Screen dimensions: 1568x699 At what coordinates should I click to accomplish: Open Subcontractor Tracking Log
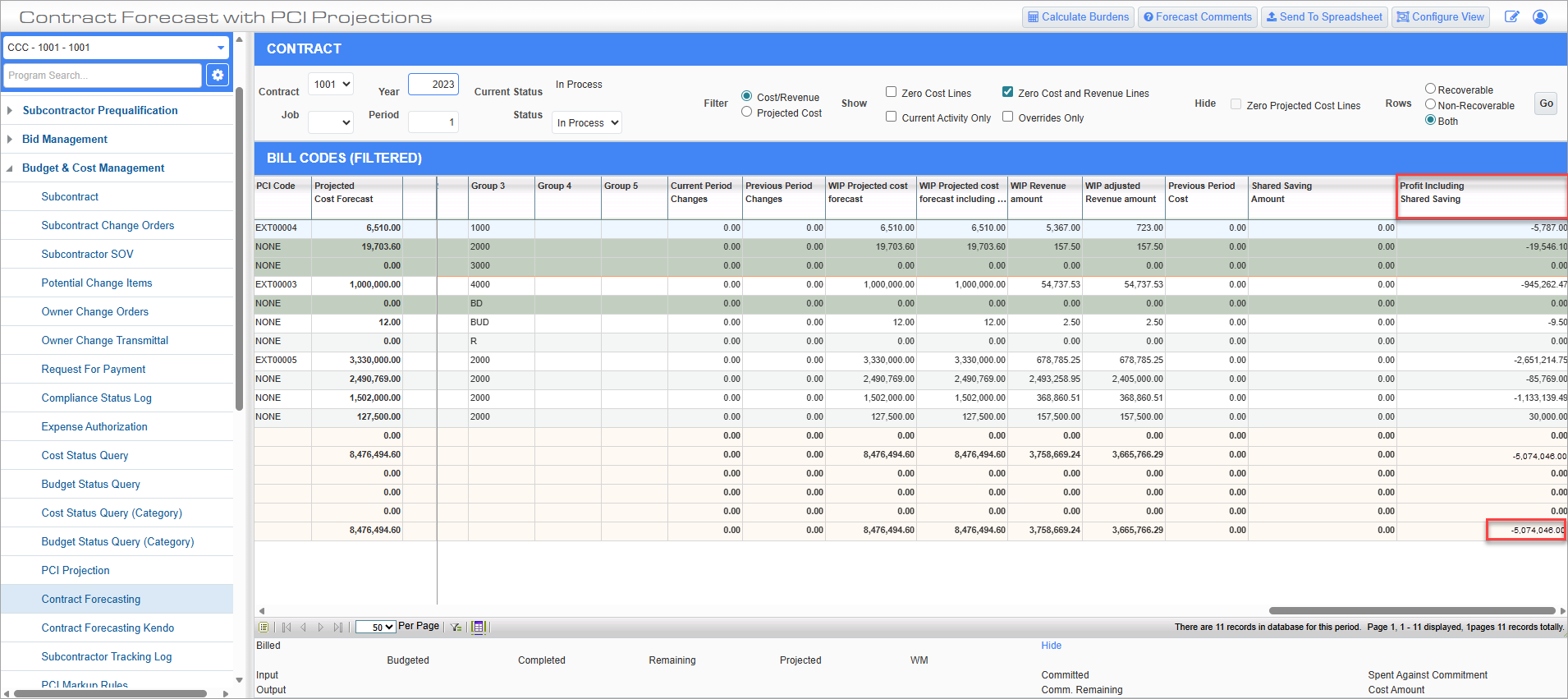(107, 656)
